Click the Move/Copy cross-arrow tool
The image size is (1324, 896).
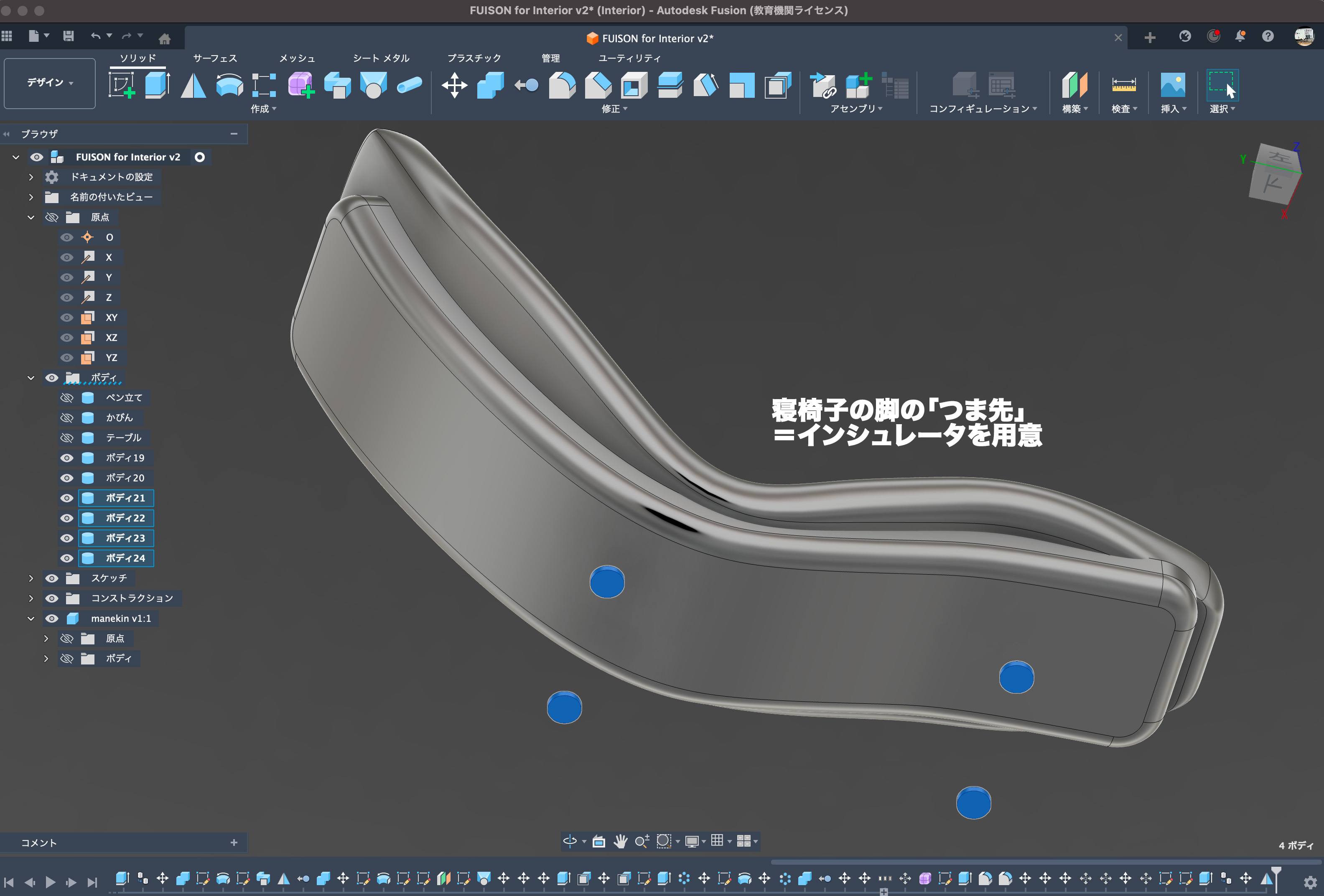click(454, 85)
